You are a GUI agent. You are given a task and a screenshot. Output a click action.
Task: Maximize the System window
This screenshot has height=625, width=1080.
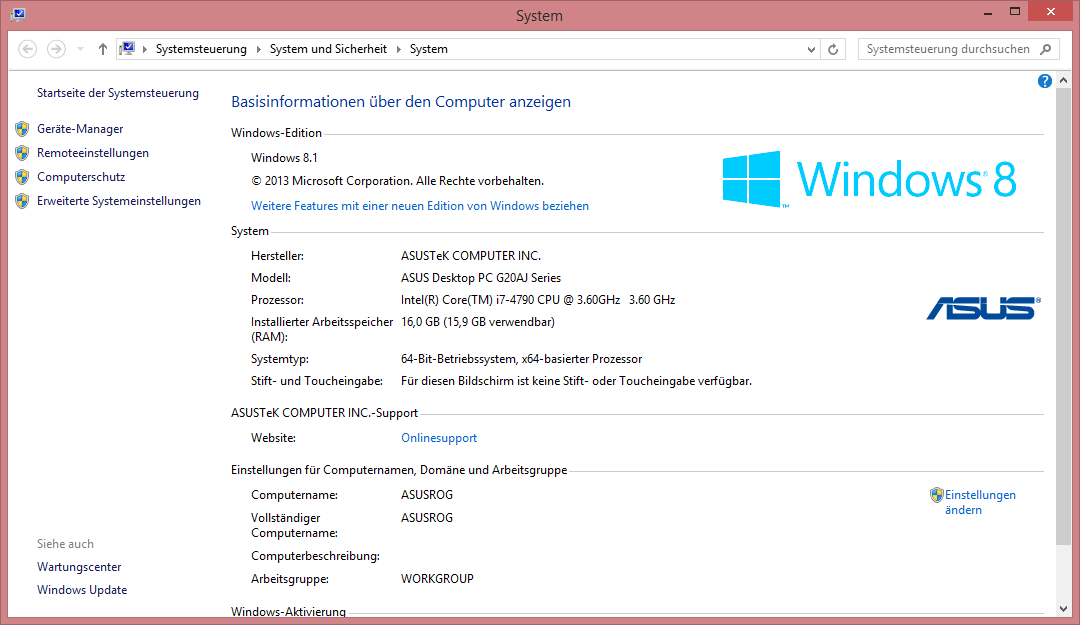[1015, 12]
